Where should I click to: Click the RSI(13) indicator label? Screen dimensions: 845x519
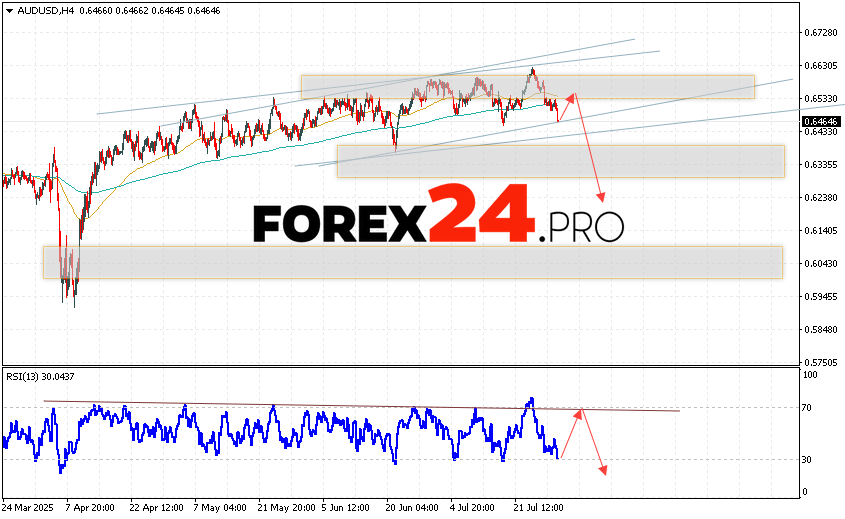[39, 376]
